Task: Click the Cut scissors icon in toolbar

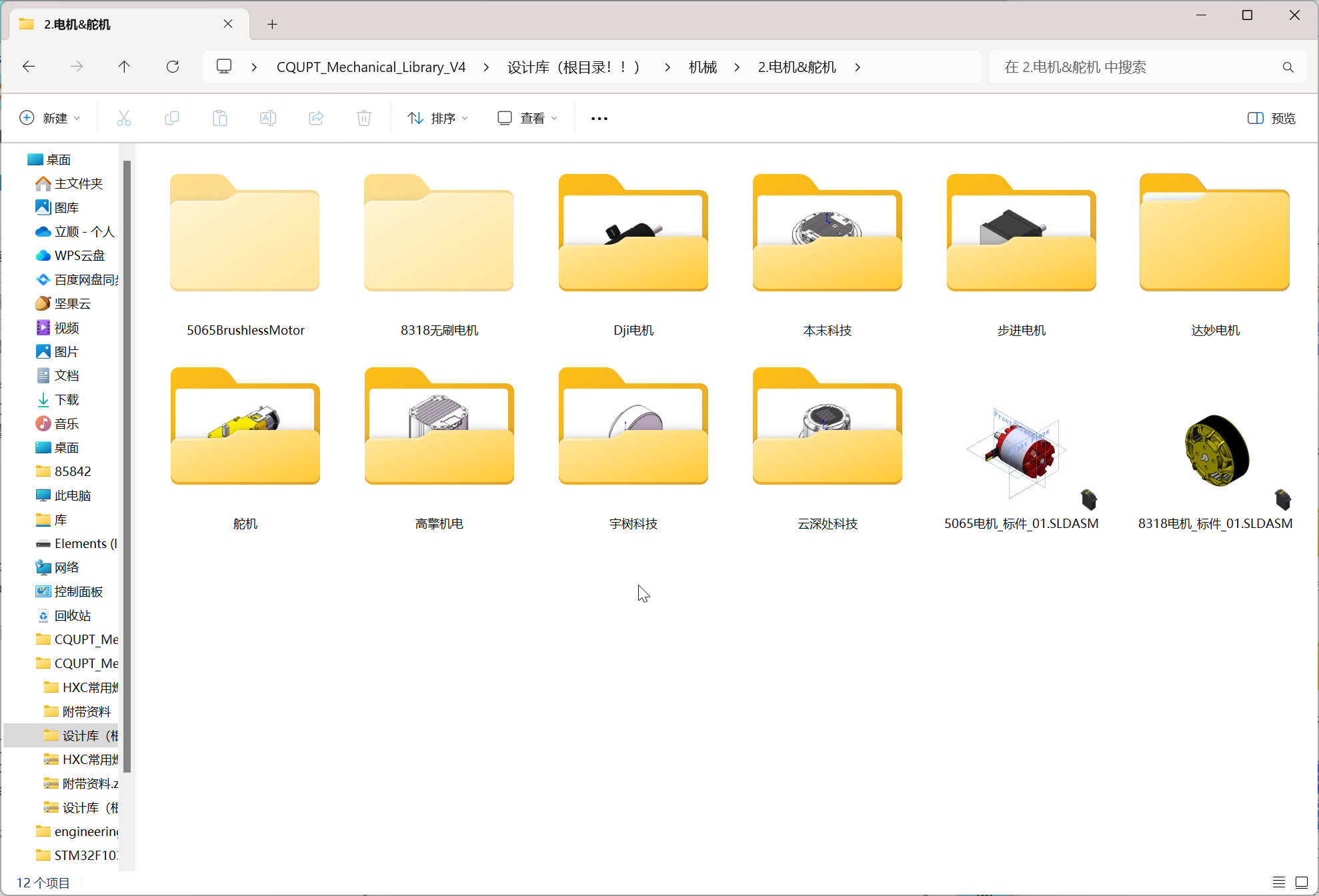Action: click(123, 118)
